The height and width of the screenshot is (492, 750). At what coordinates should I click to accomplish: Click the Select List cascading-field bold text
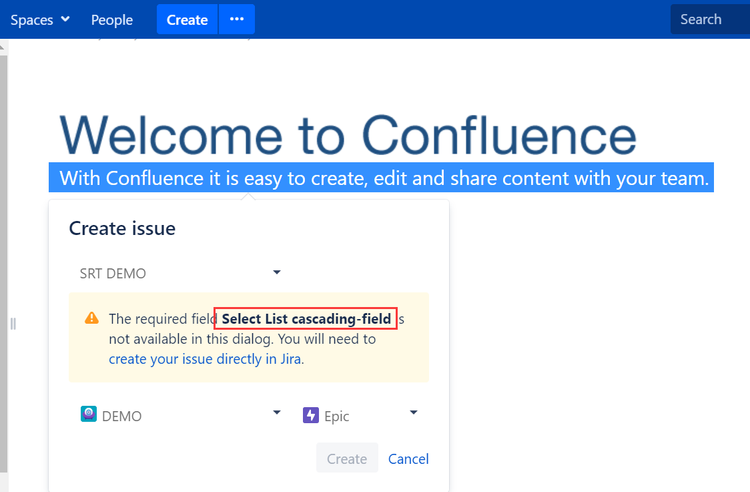pyautogui.click(x=306, y=318)
